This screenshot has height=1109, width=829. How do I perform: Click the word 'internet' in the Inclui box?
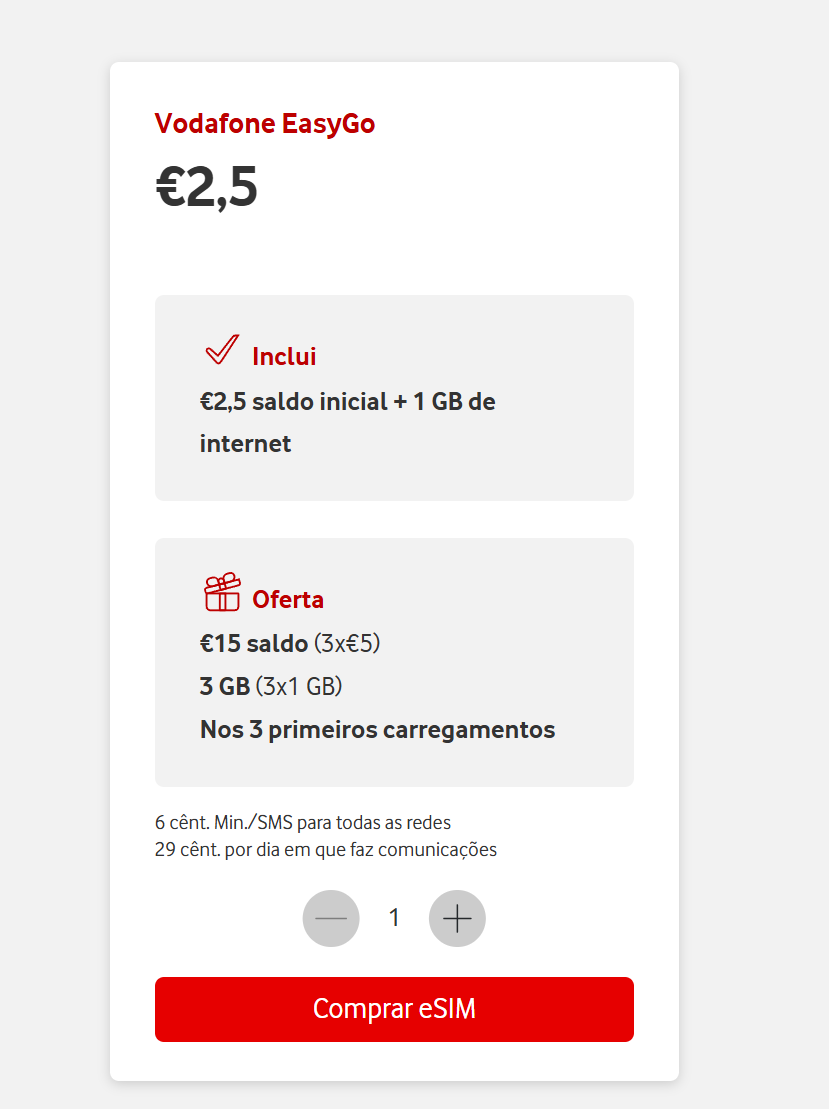coord(245,444)
